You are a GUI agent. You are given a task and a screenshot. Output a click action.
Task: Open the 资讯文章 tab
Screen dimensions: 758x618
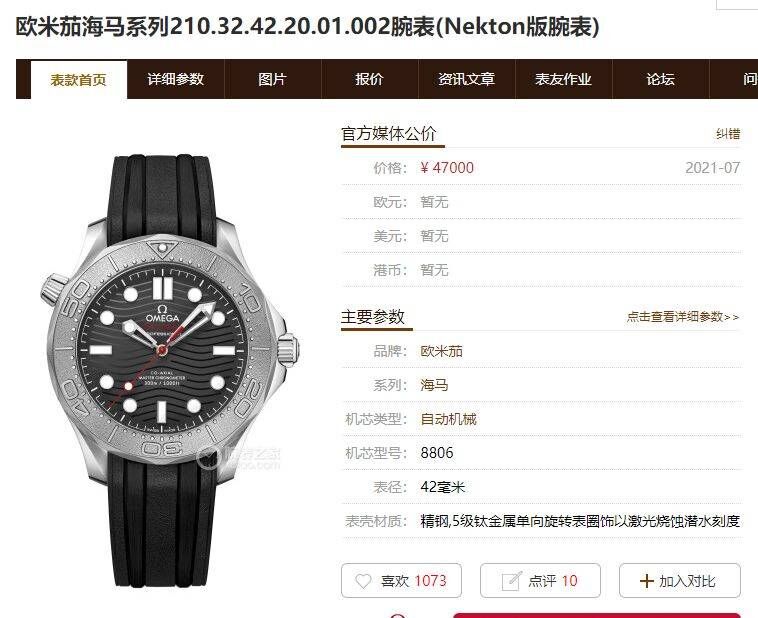point(466,79)
